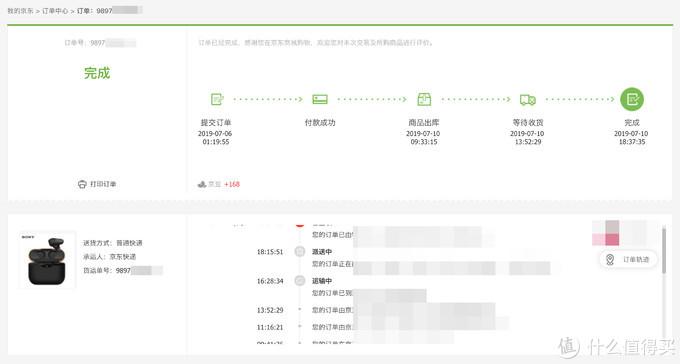Click the 送货方式: 普通快递 line
Viewport: 680px width, 364px height.
coord(113,243)
